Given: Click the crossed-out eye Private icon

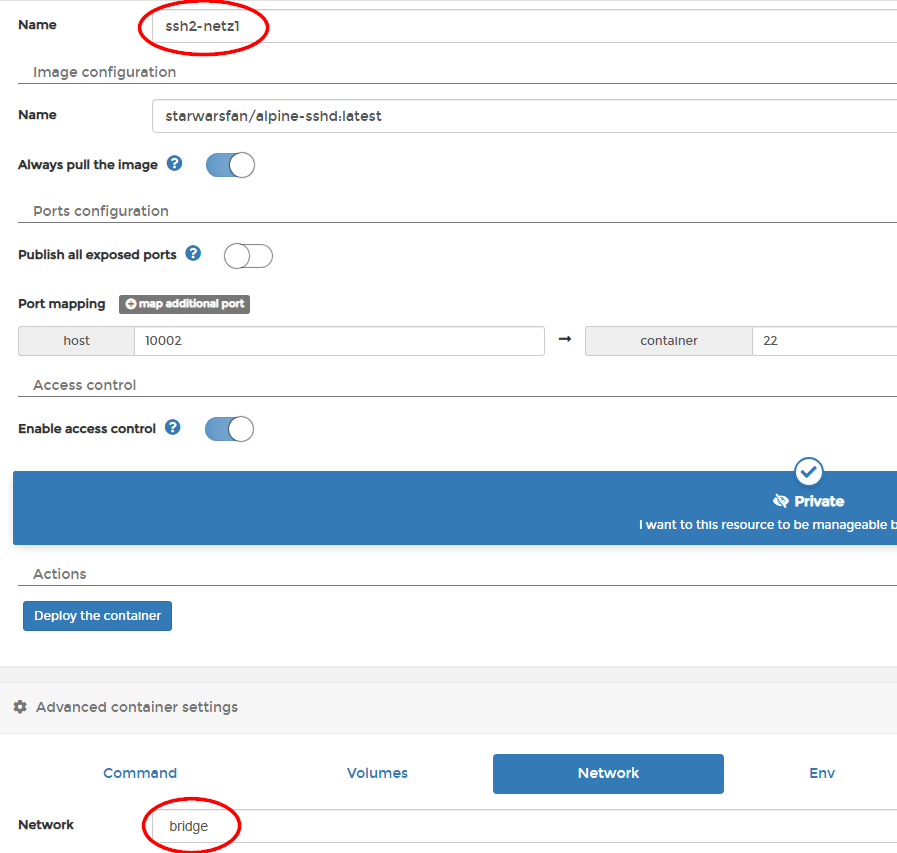Looking at the screenshot, I should pyautogui.click(x=781, y=501).
